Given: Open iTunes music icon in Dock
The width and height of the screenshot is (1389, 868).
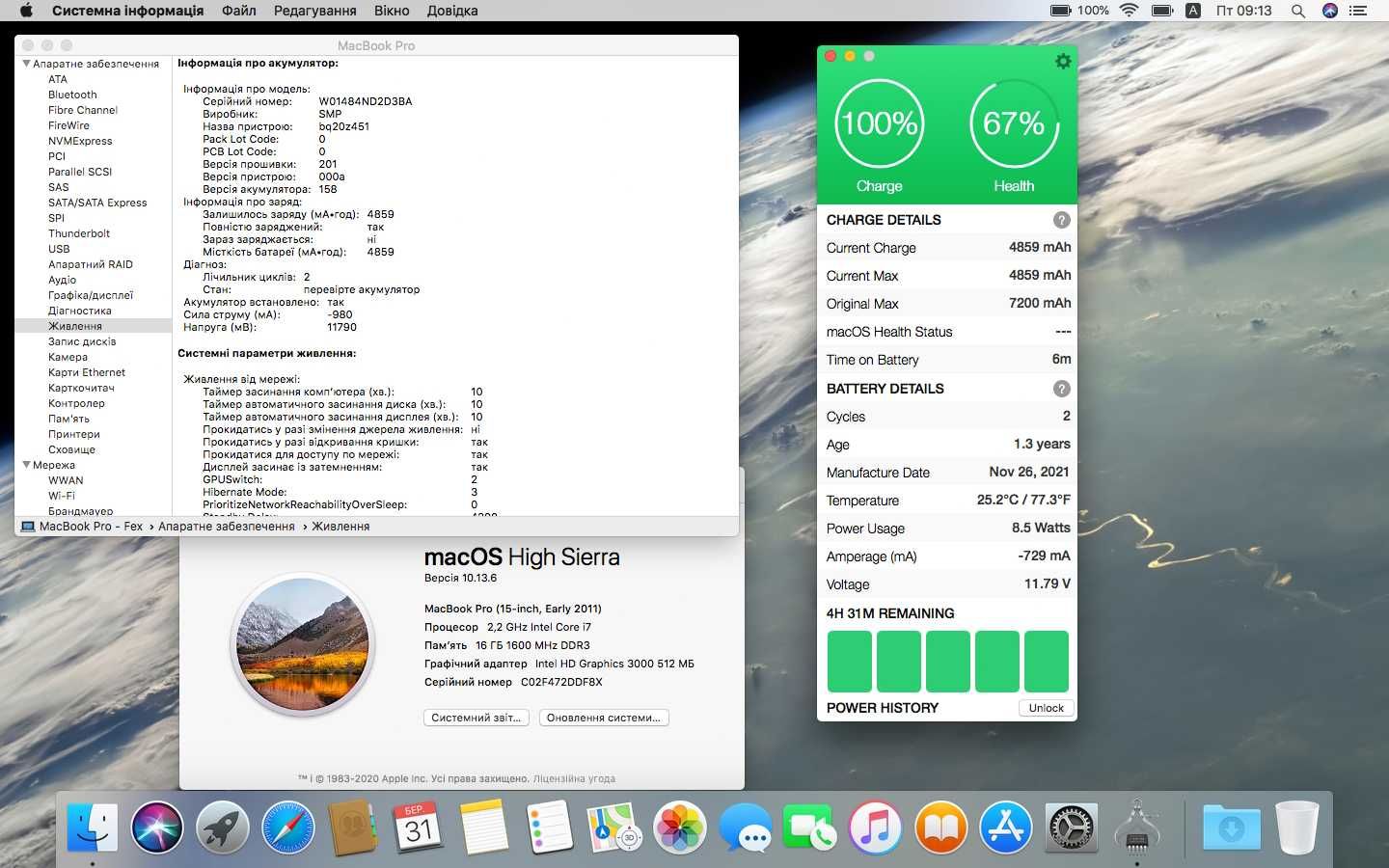Looking at the screenshot, I should pyautogui.click(x=876, y=827).
